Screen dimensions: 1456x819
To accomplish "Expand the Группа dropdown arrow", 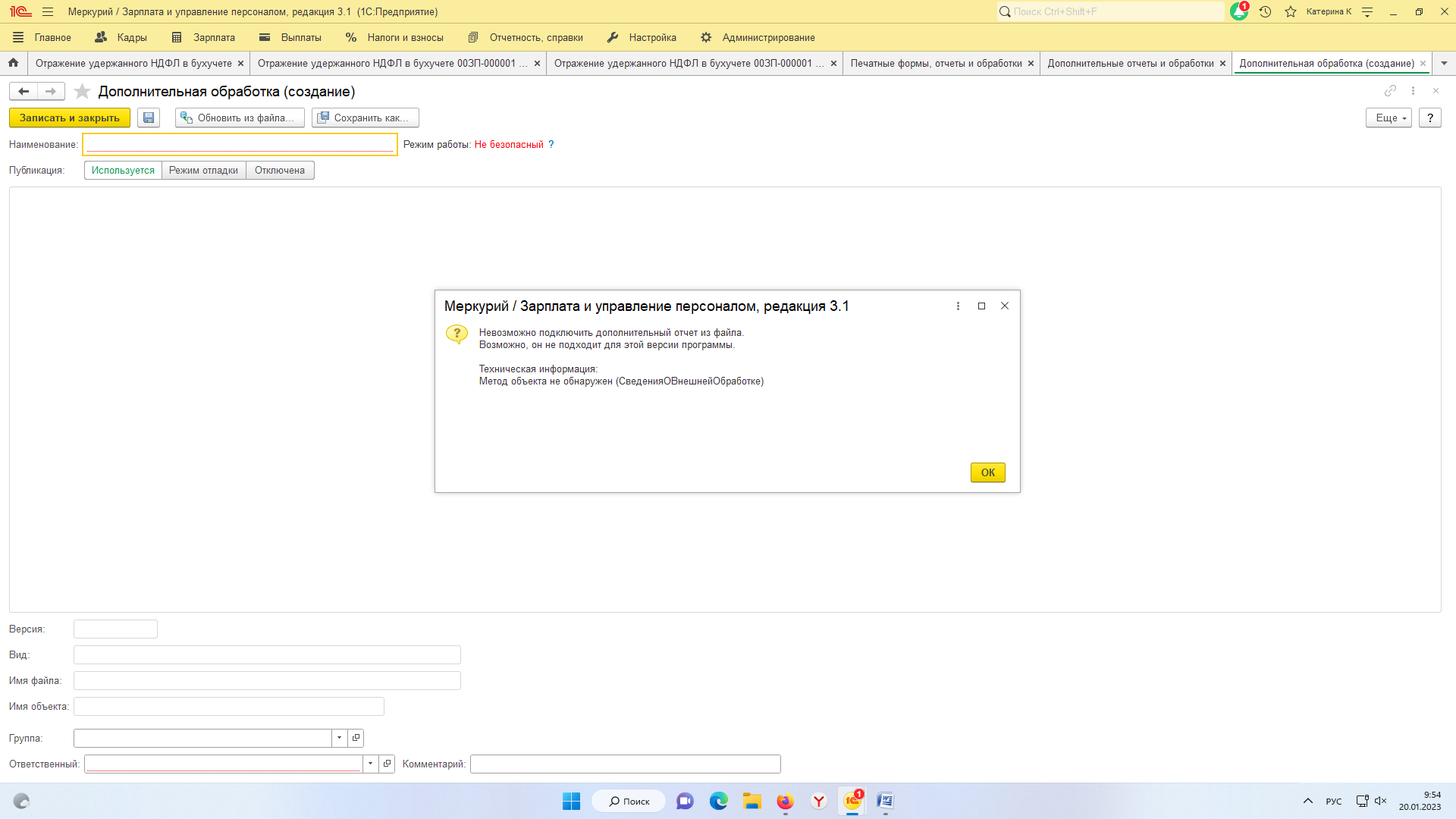I will click(x=339, y=738).
